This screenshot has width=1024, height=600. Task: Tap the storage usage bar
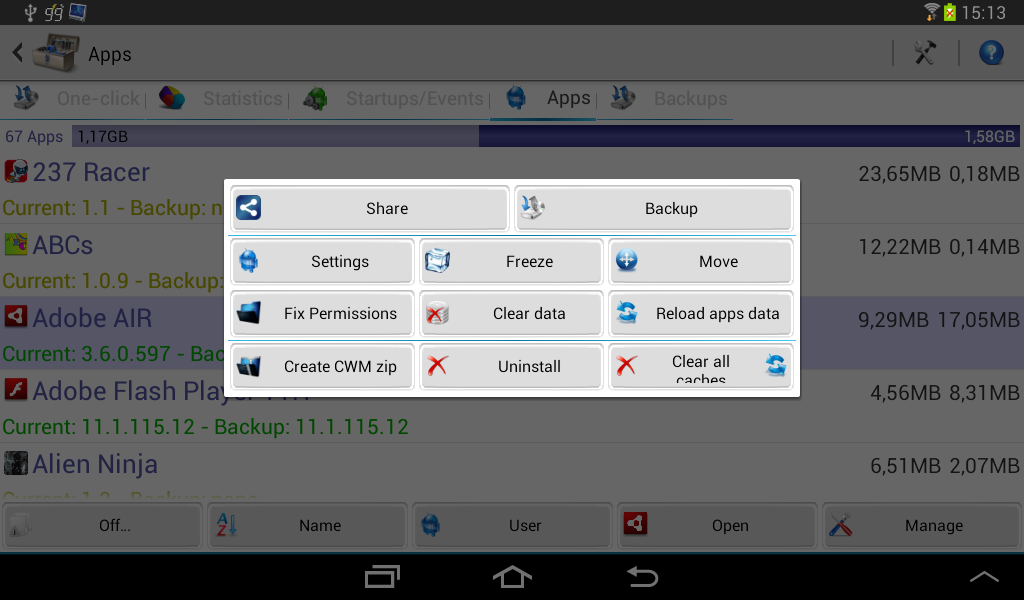coord(500,136)
